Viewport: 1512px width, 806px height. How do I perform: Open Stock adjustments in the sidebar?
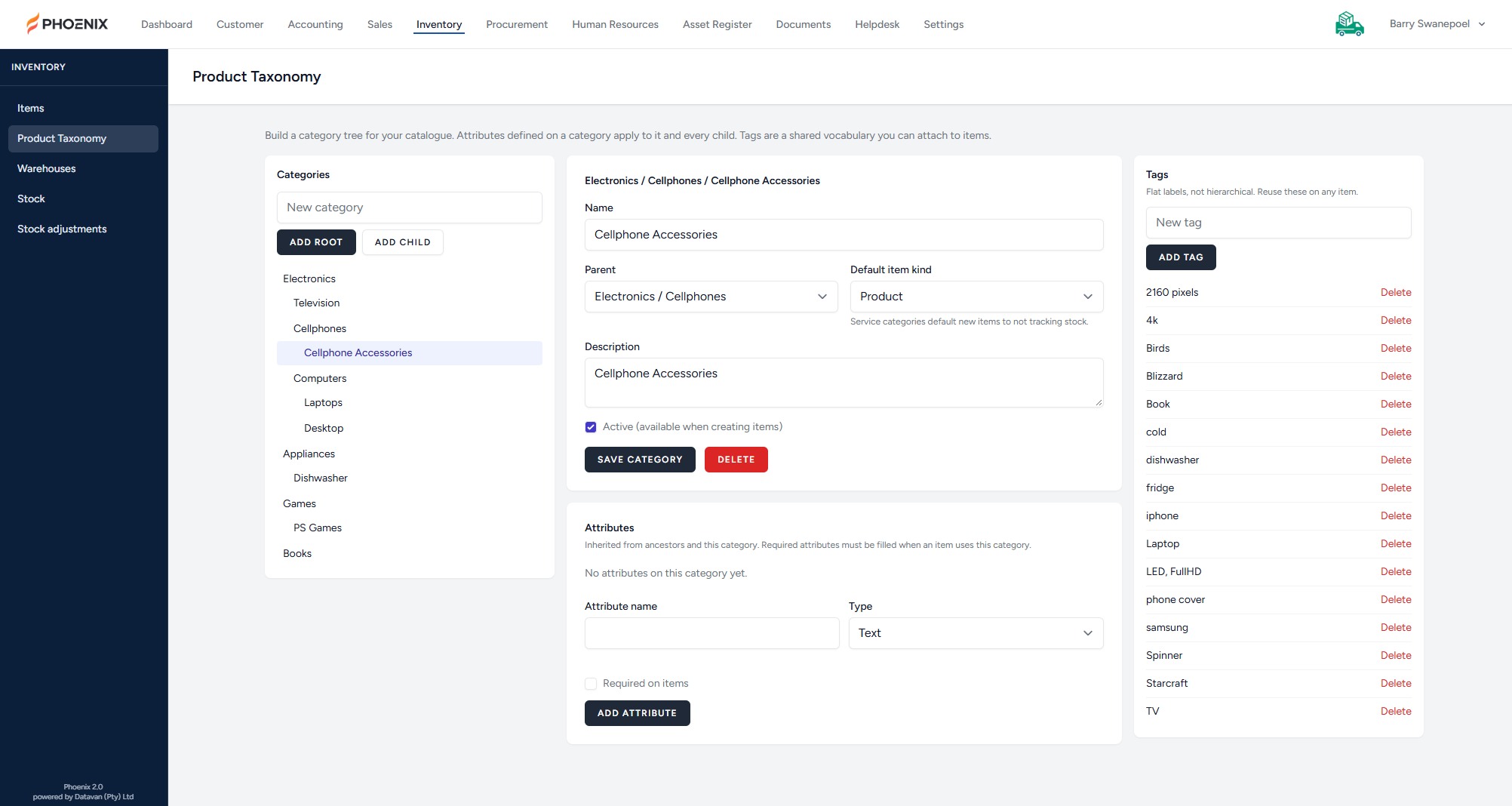(83, 229)
